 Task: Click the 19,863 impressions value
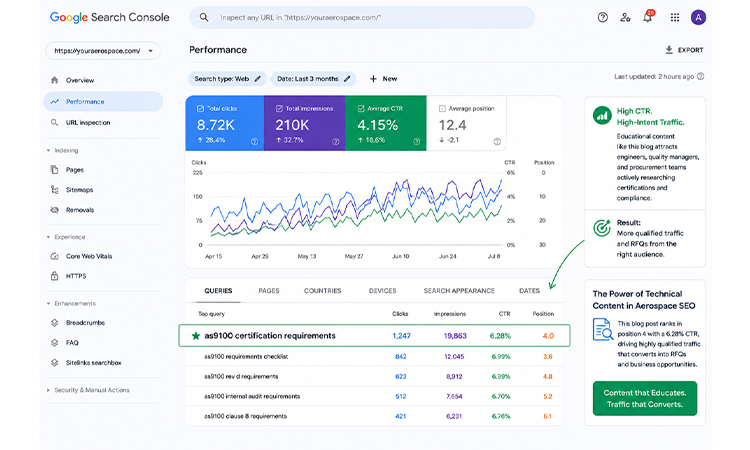455,336
